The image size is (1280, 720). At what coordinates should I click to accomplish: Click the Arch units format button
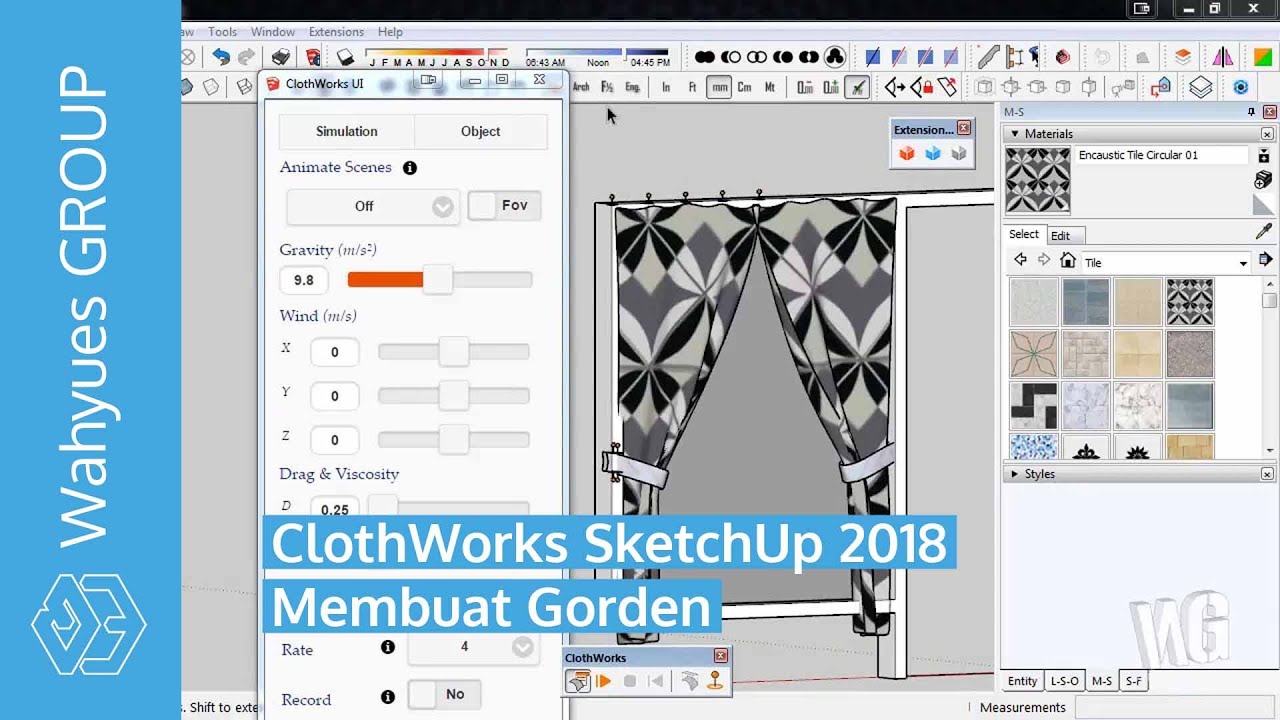click(581, 87)
